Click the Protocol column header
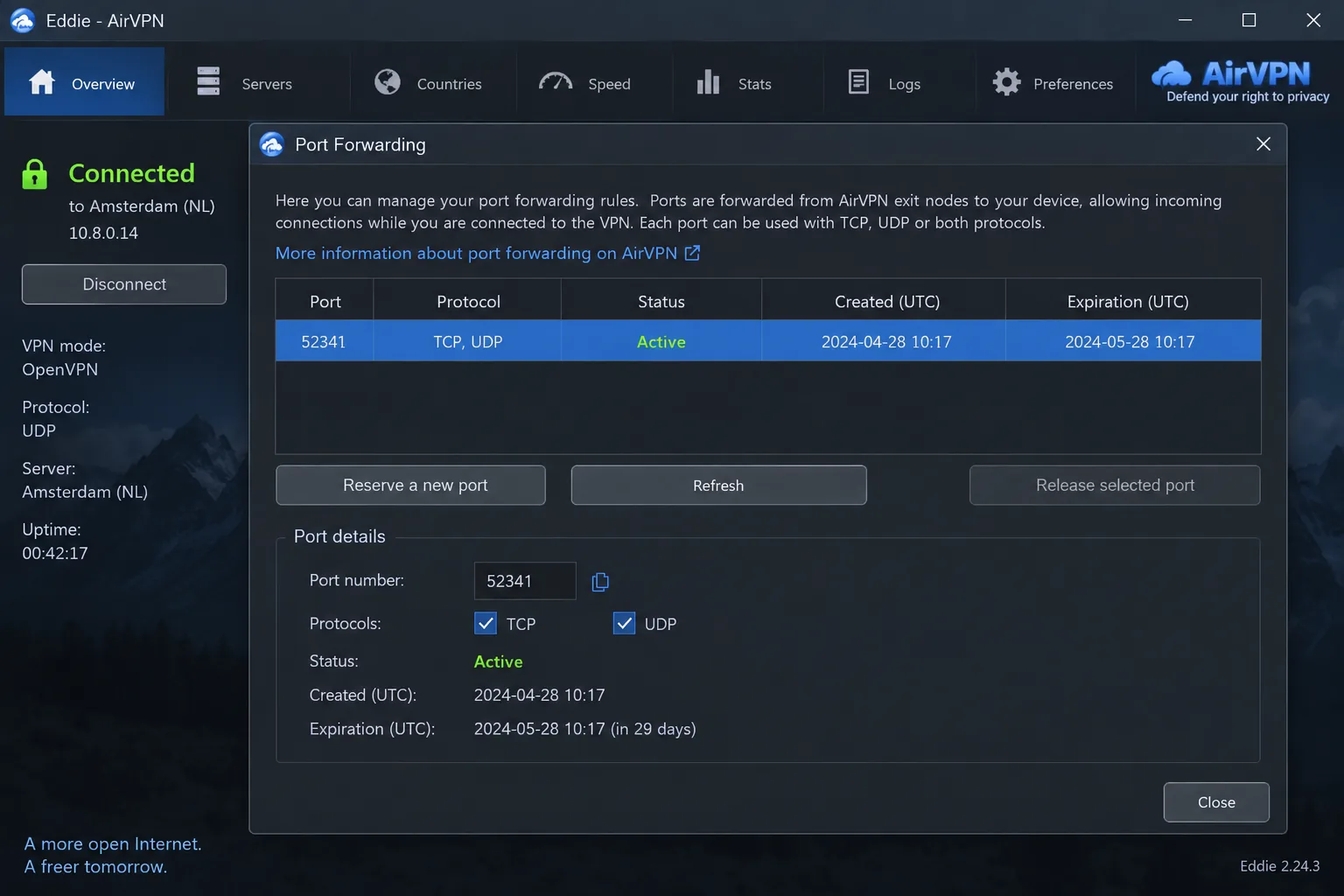Image resolution: width=1344 pixels, height=896 pixels. [x=468, y=301]
